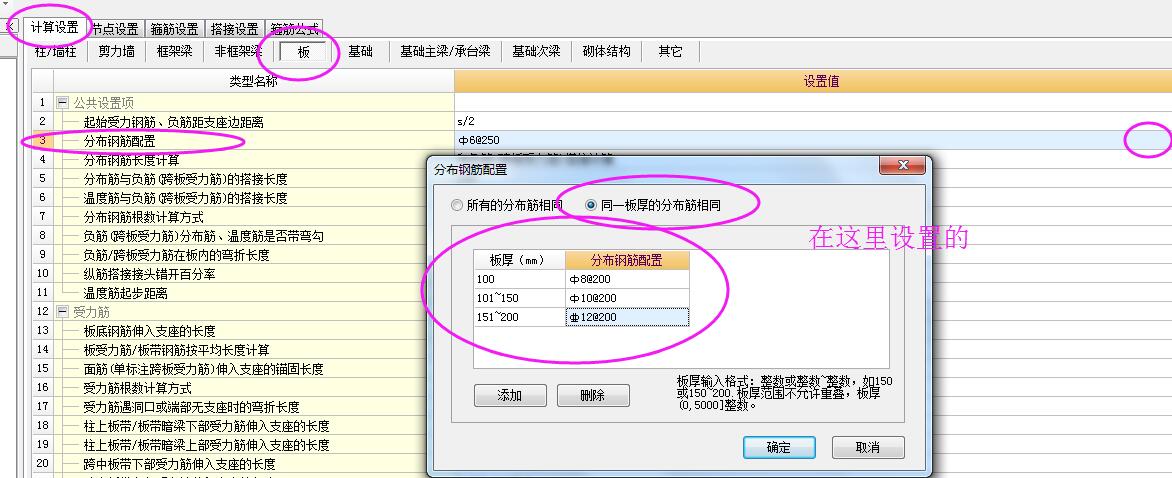The image size is (1172, 478).
Task: Collapse the 受力筋 group
Action: (63, 311)
